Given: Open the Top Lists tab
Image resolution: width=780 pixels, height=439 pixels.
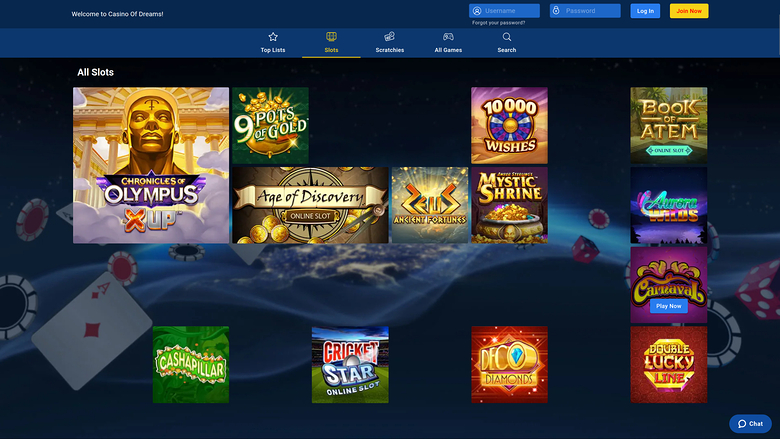Looking at the screenshot, I should click(x=273, y=43).
